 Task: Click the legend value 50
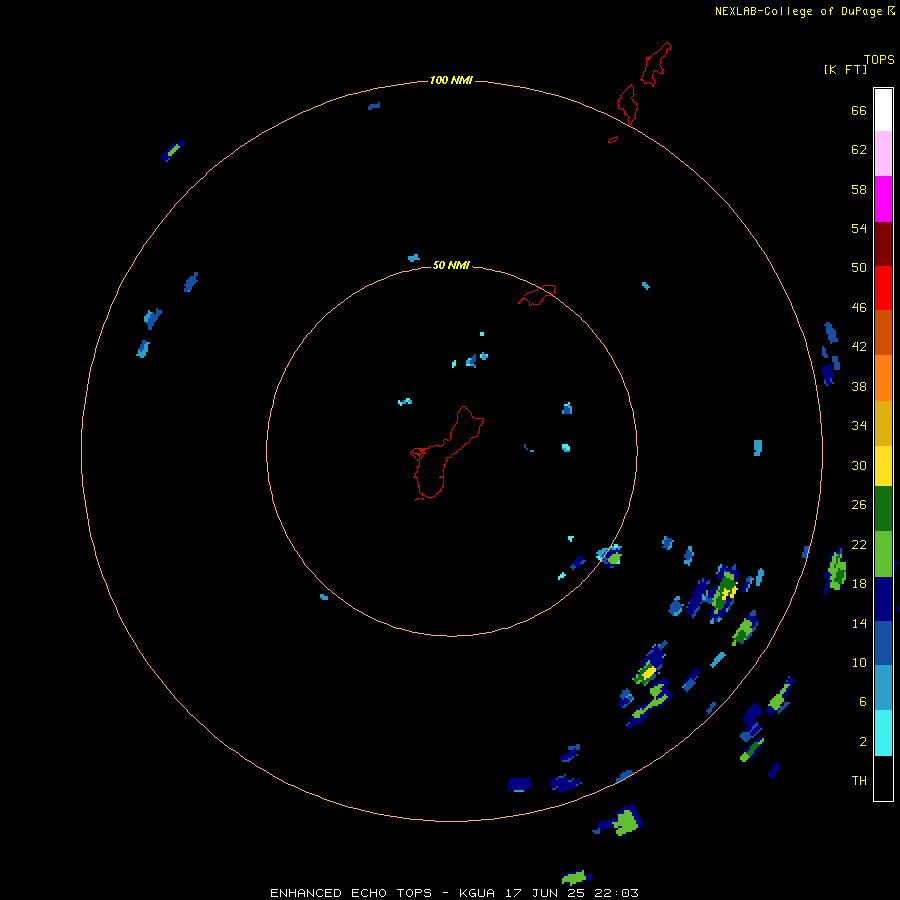[859, 267]
